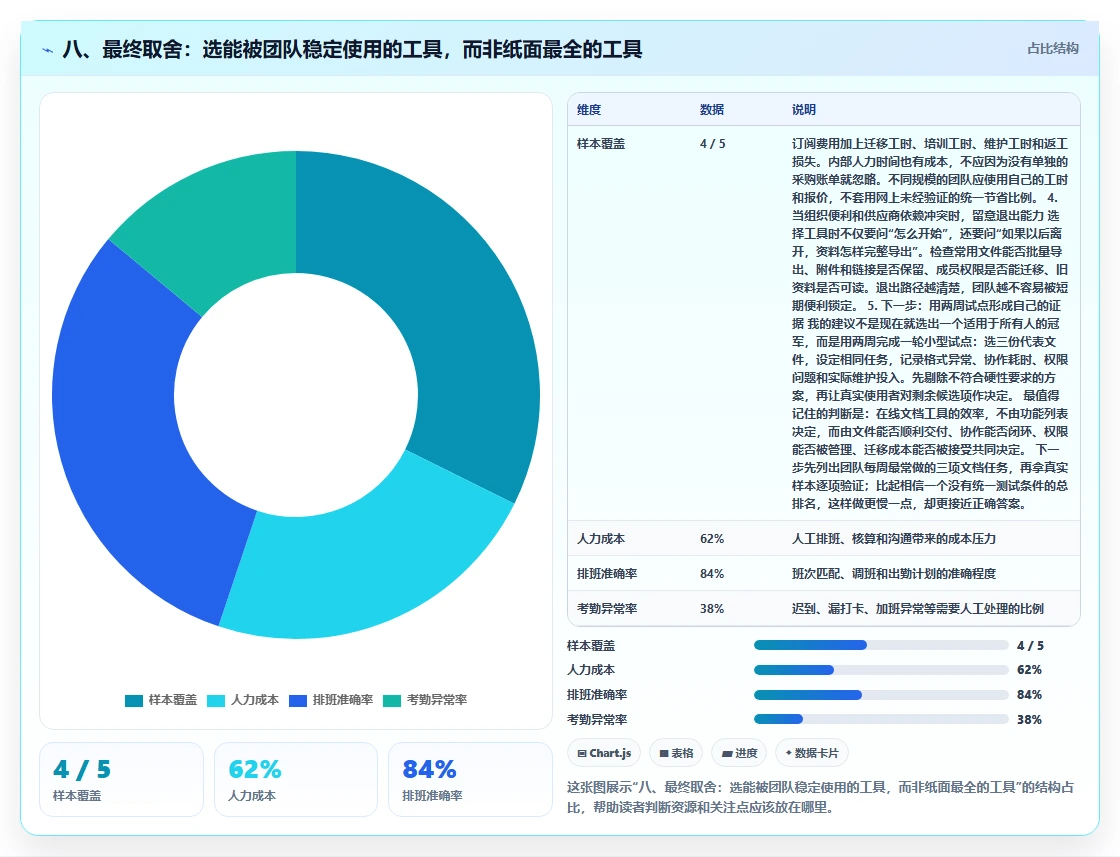Toggle the 样本覆盖 legend swatch
The width and height of the screenshot is (1120, 857).
(134, 701)
